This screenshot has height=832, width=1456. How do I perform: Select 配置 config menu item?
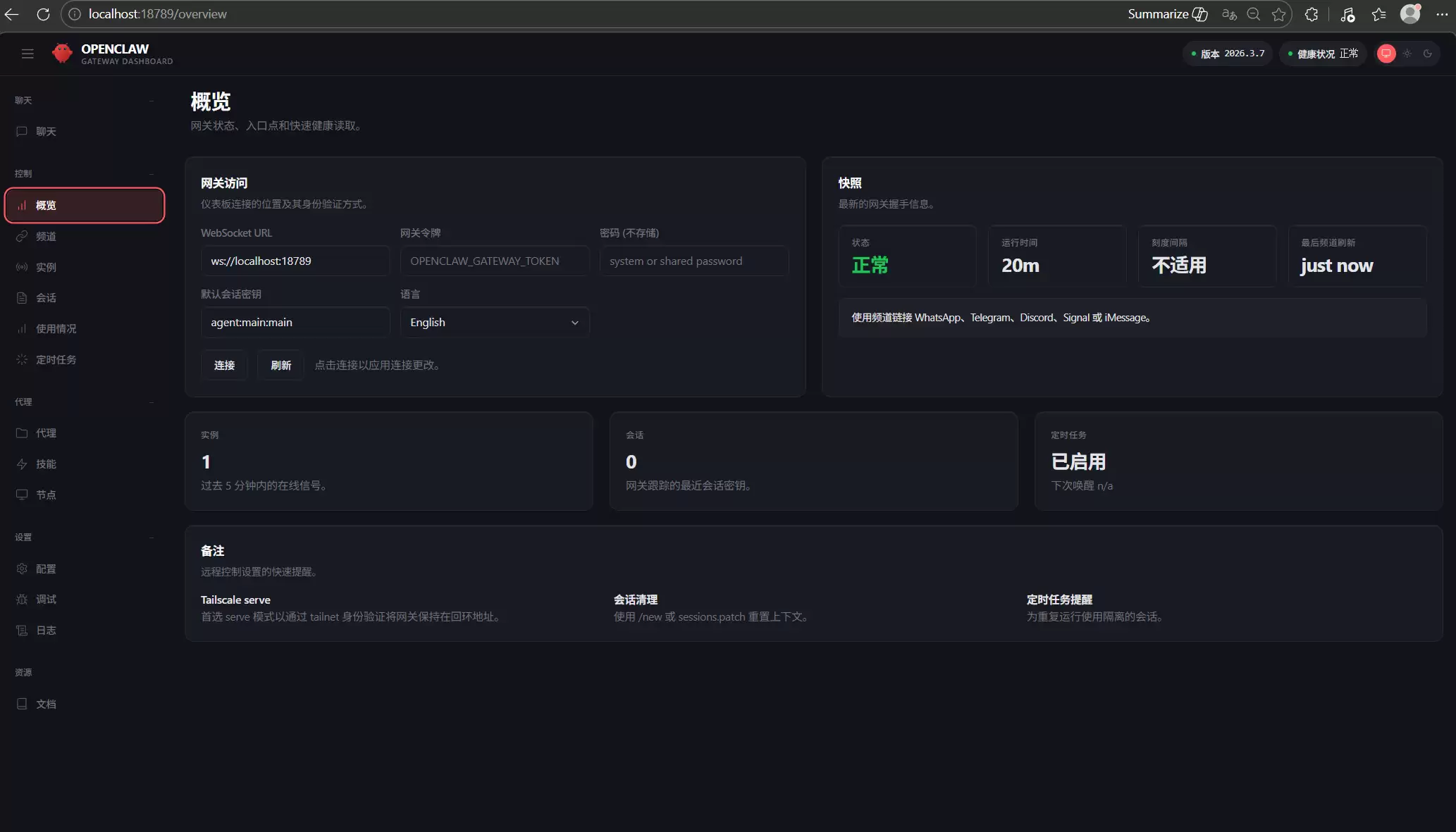point(46,569)
